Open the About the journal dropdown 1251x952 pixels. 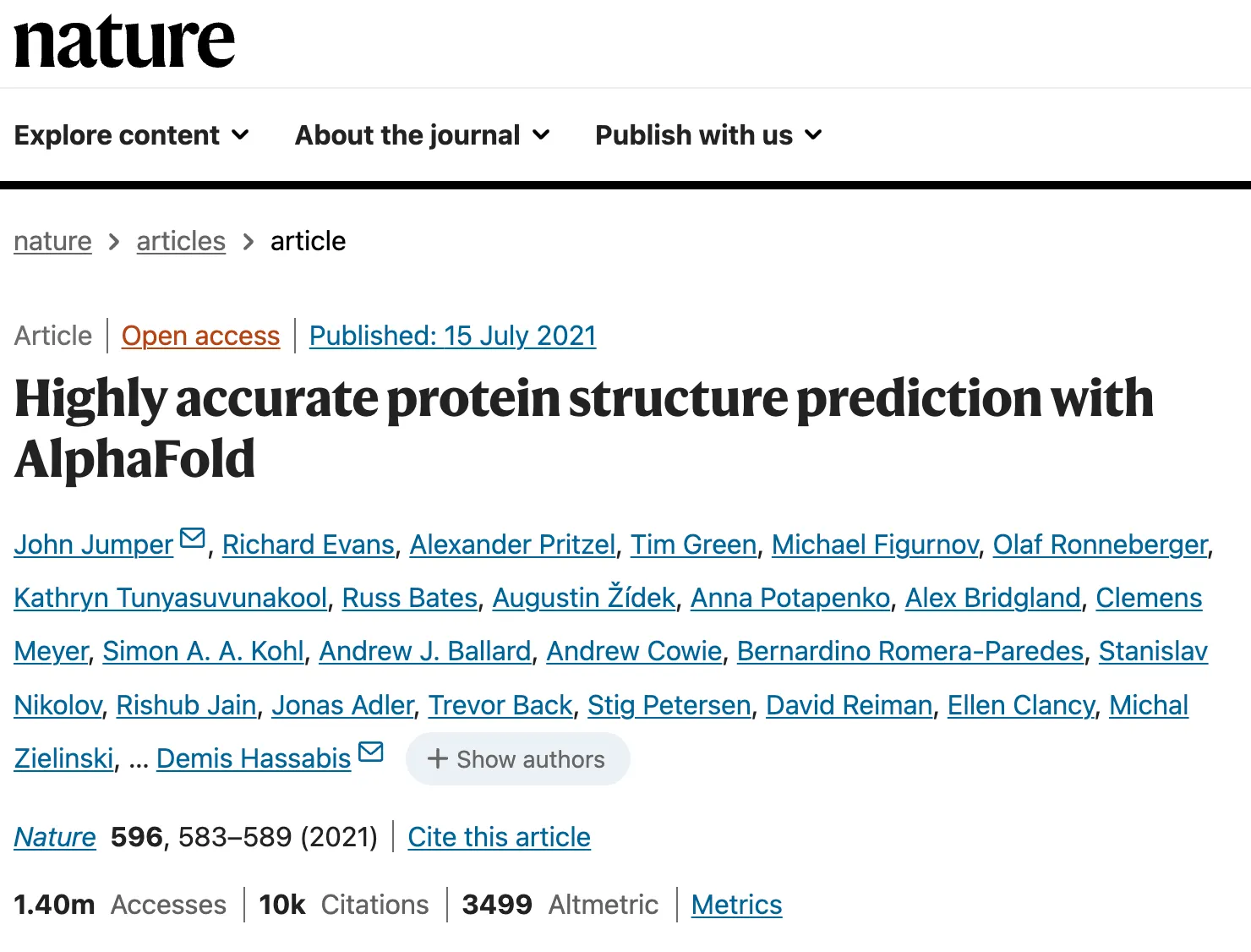[423, 135]
